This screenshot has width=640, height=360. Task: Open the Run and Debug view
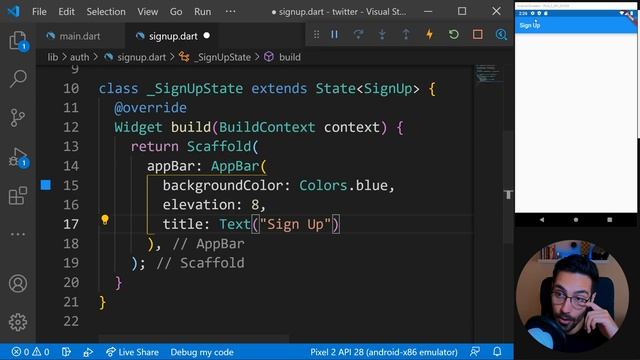[18, 158]
